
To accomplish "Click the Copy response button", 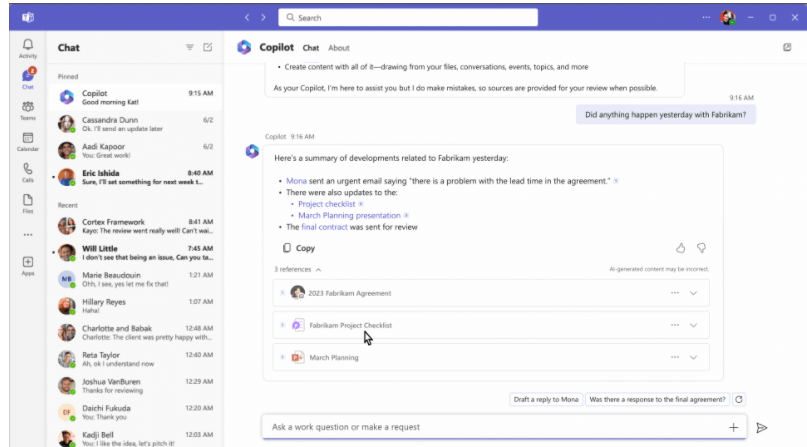I will click(299, 248).
